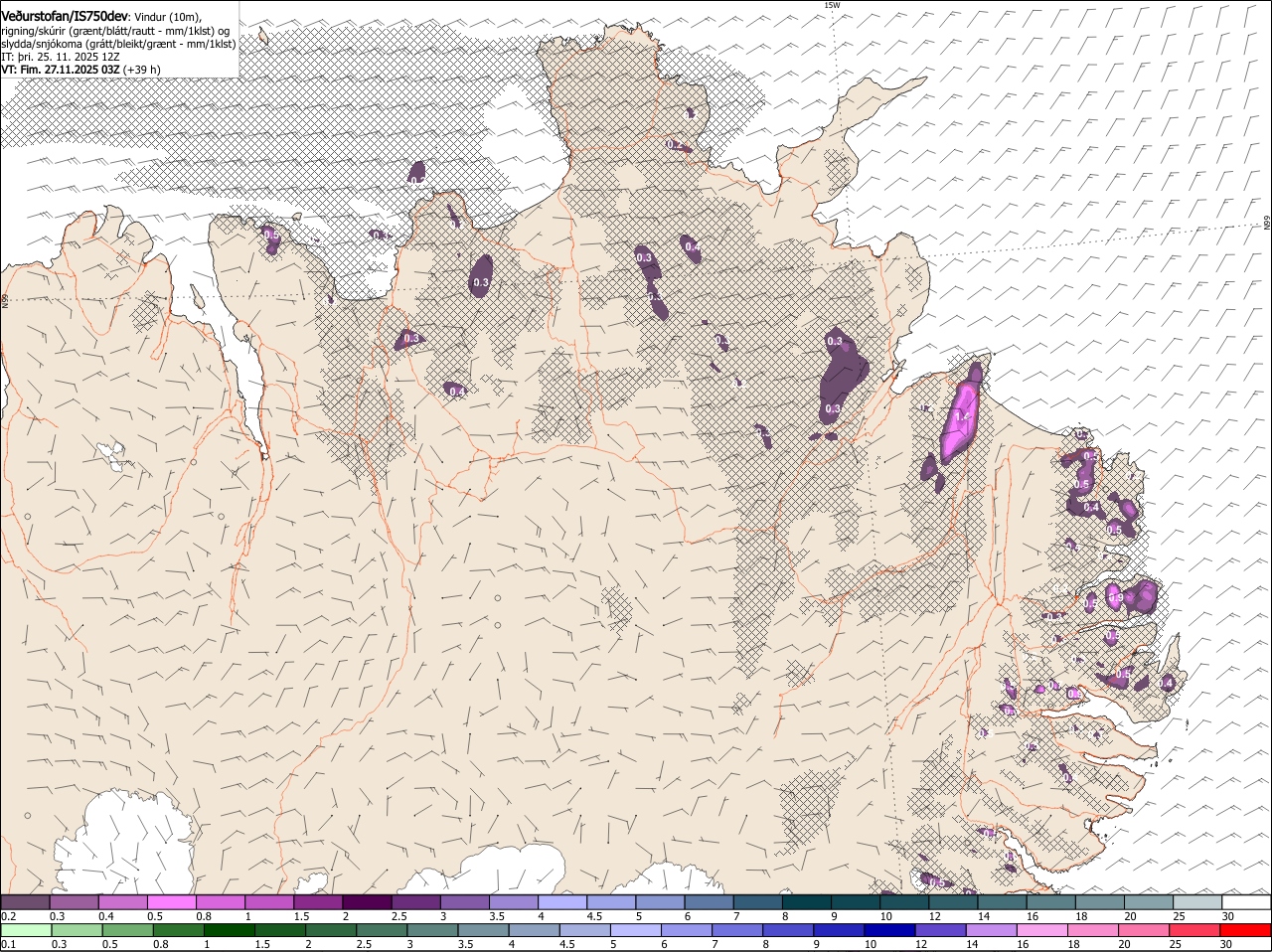Click the palest green 0.1 rain legend swatch
The width and height of the screenshot is (1272, 952).
pyautogui.click(x=26, y=930)
